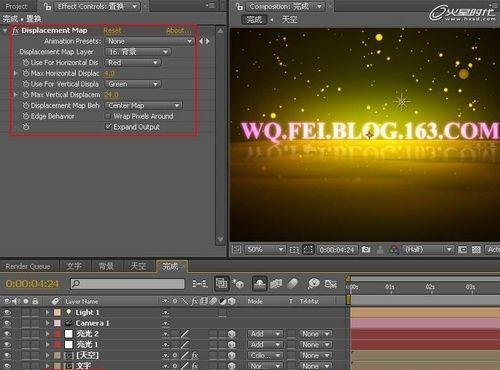Hide the [天空] layer
This screenshot has height=370, width=500.
pos(7,355)
